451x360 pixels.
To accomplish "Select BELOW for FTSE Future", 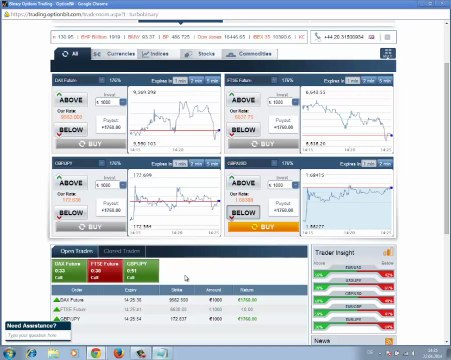I will (x=243, y=130).
